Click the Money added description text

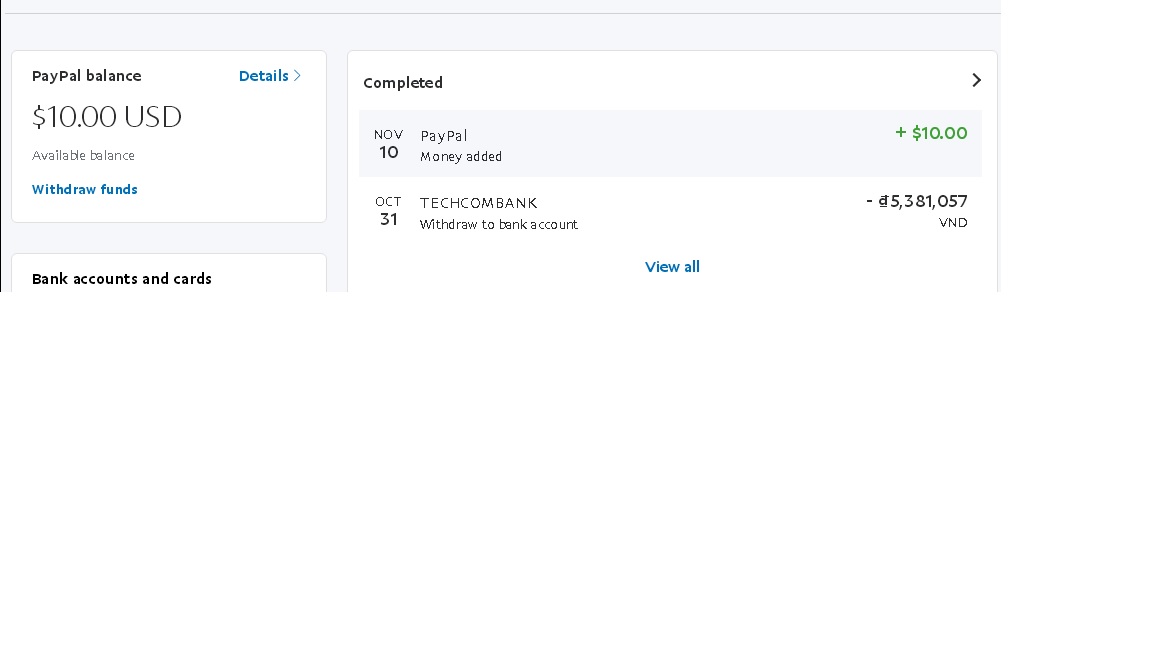(461, 157)
